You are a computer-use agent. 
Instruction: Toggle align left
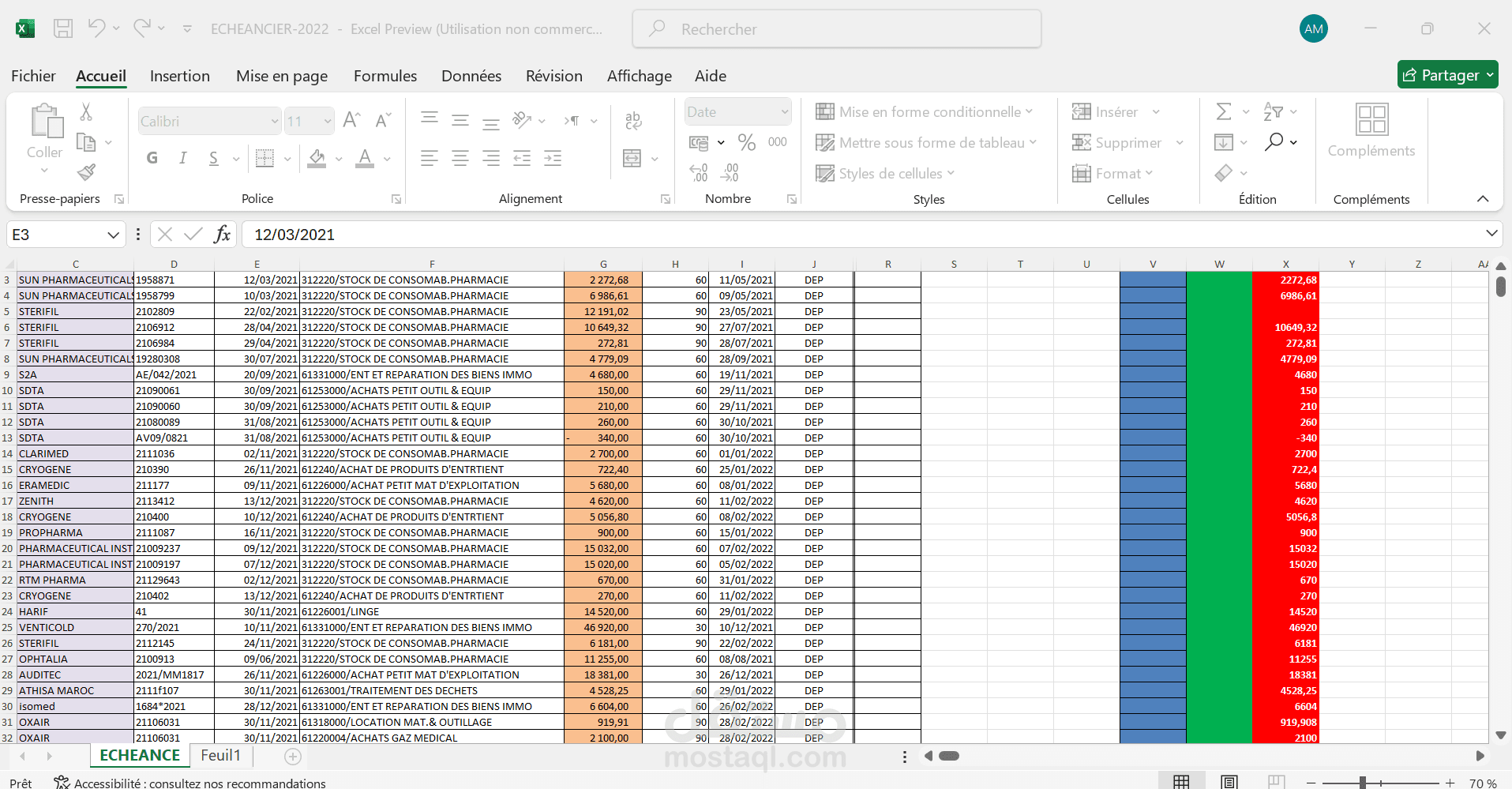(x=430, y=158)
